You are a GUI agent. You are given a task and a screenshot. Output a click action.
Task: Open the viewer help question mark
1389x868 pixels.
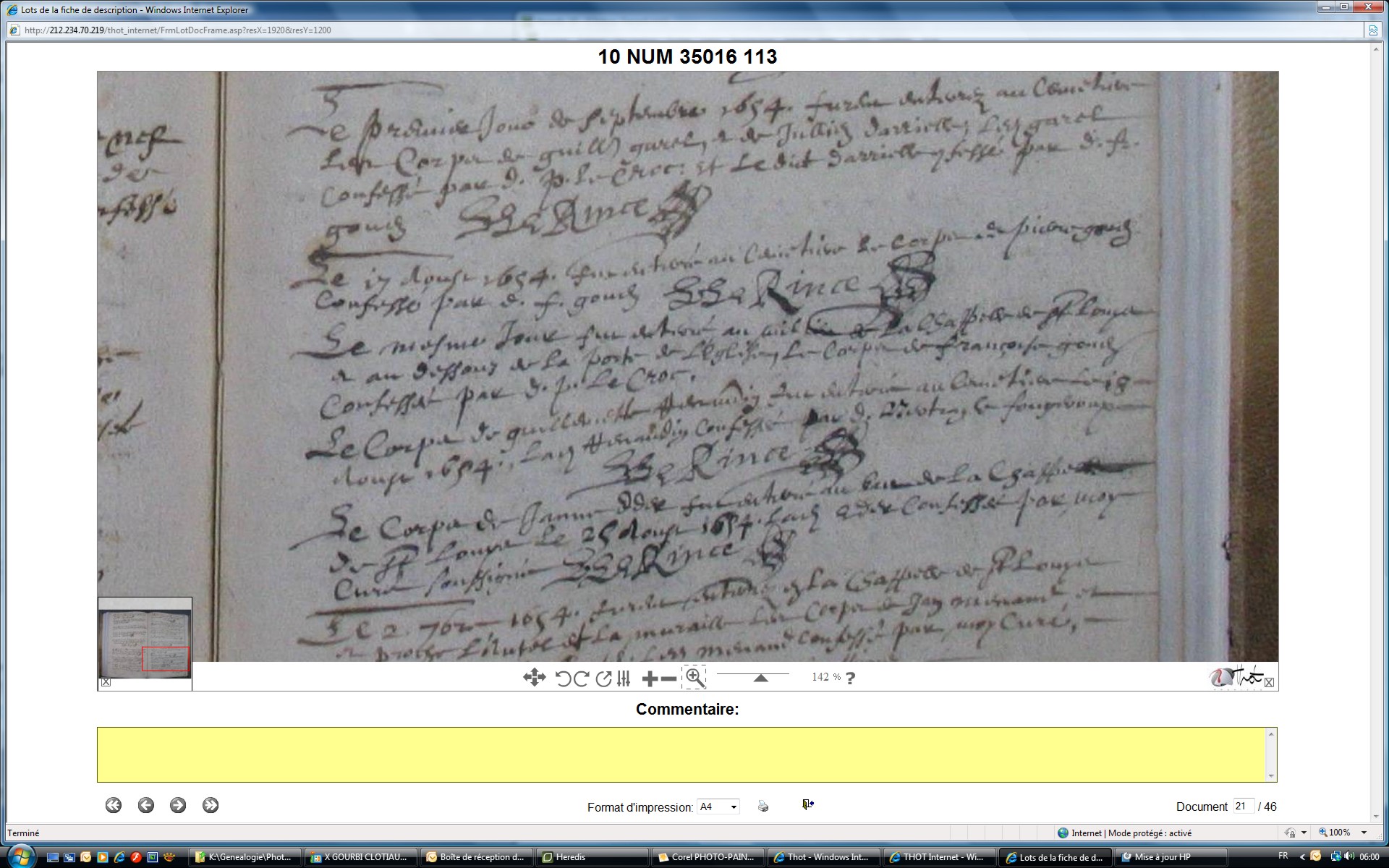coord(851,678)
